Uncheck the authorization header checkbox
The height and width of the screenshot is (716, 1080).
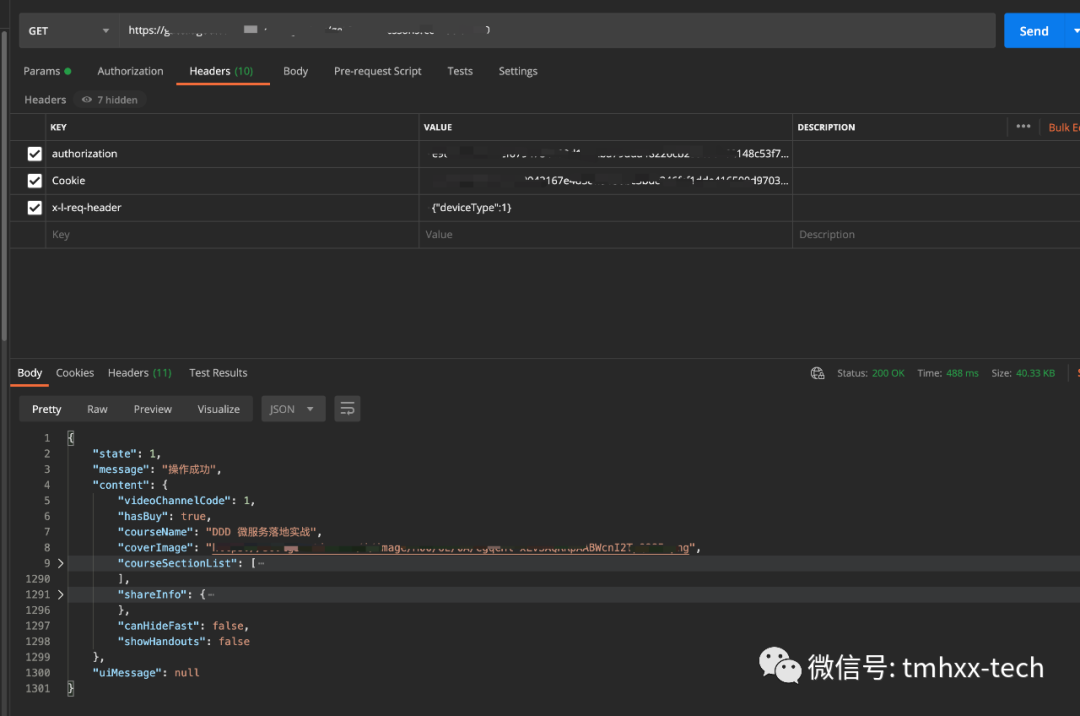pyautogui.click(x=35, y=154)
